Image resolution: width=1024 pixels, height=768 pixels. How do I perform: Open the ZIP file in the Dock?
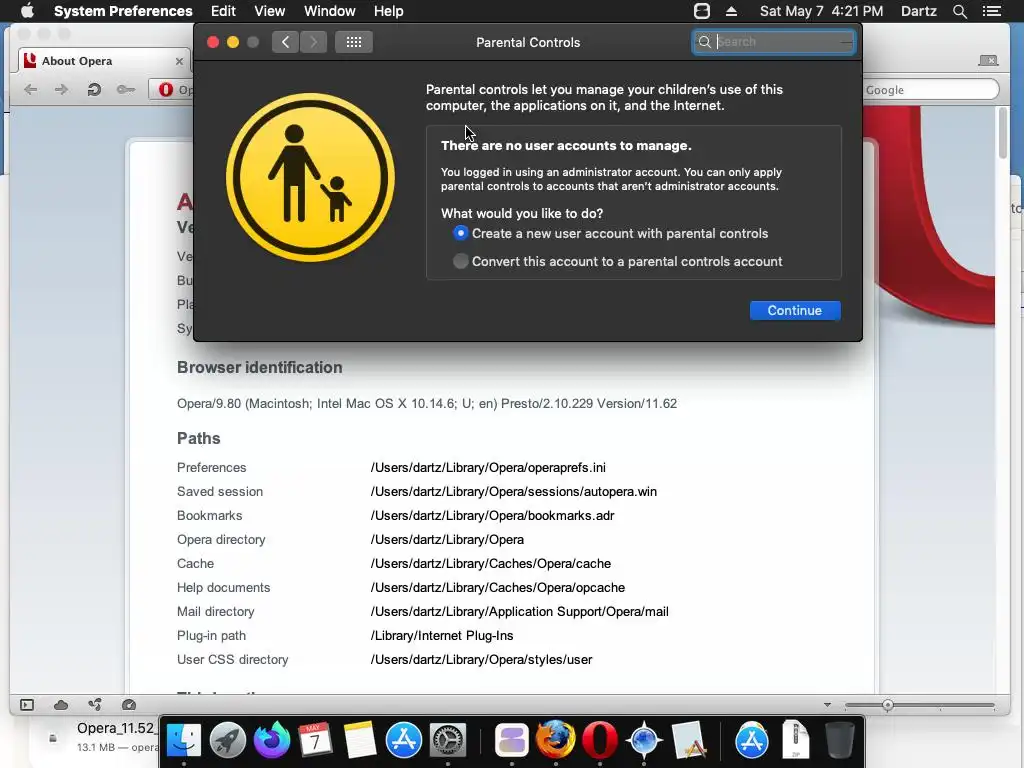point(795,740)
